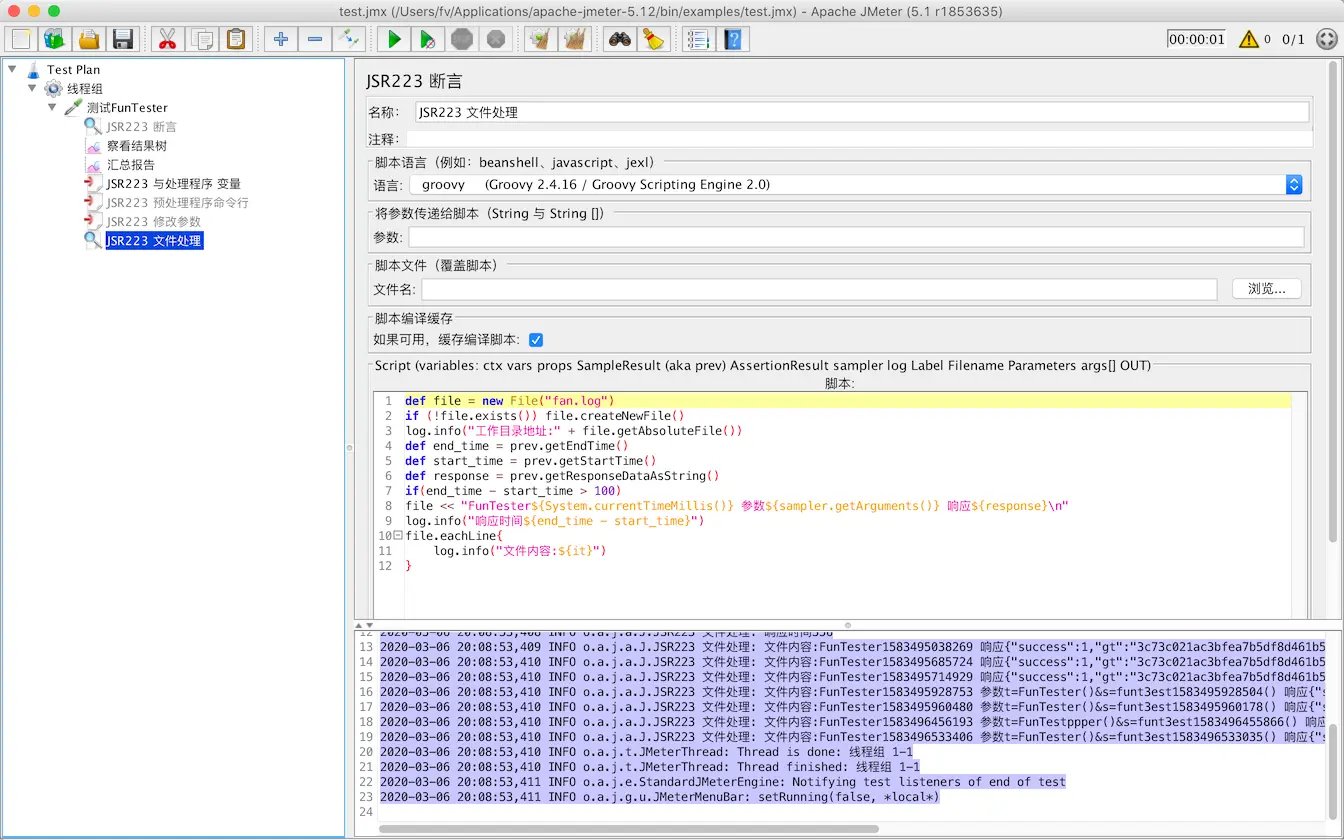Click the Open file folder icon
1344x840 pixels.
point(89,39)
